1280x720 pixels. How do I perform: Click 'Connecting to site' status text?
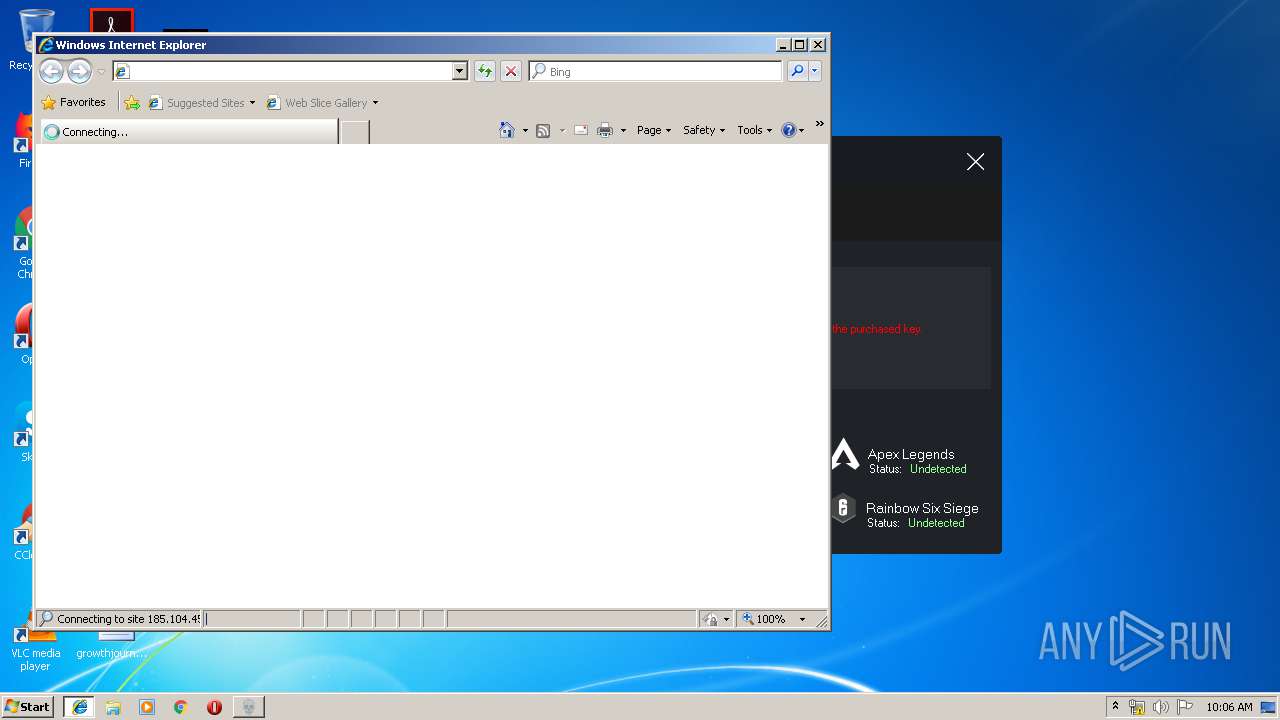click(x=128, y=619)
